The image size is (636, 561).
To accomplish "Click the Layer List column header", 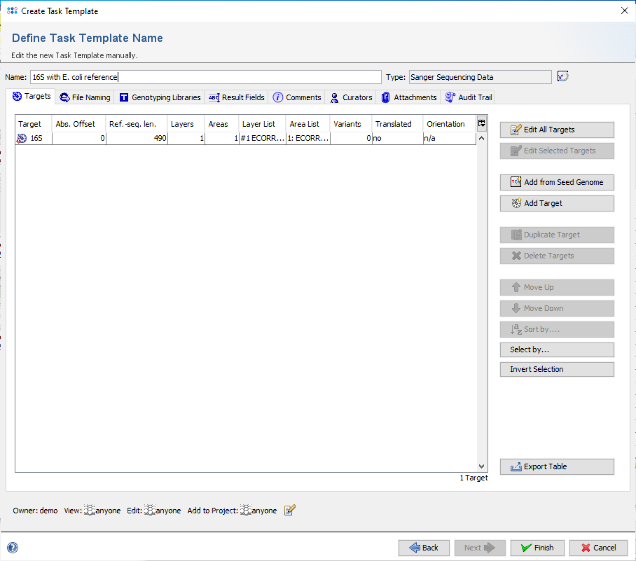I will [x=262, y=124].
